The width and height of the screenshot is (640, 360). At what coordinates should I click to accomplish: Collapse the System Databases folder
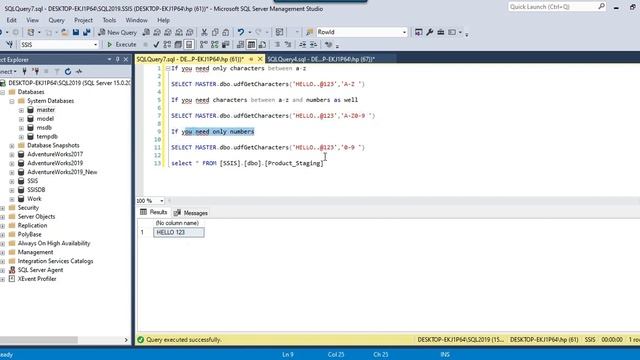click(x=12, y=101)
